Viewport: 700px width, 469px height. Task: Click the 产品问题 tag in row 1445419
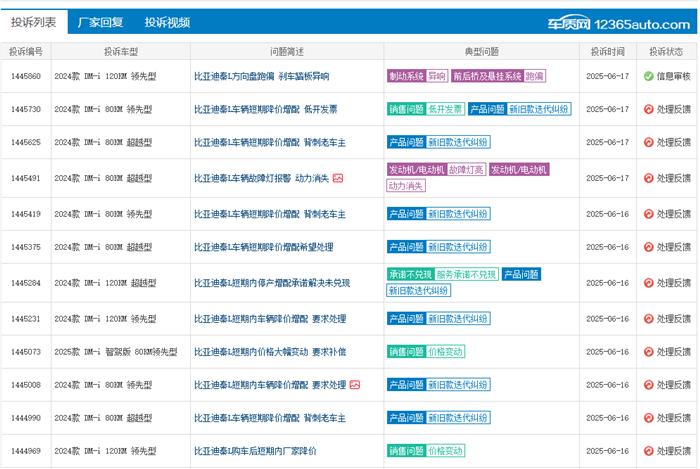(406, 214)
